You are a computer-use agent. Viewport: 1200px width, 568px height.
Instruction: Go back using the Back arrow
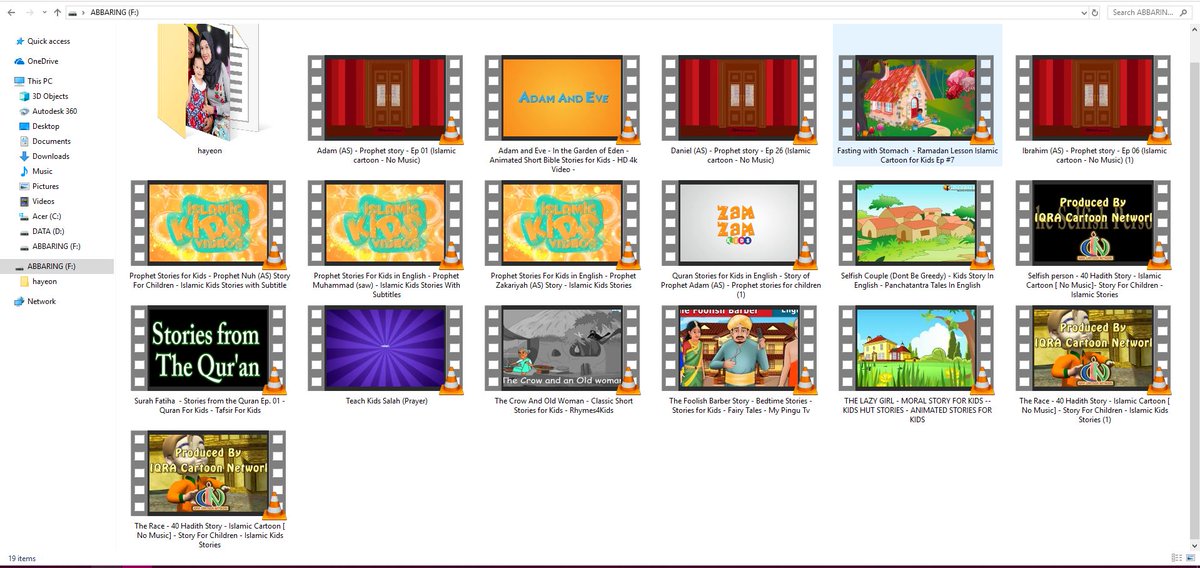point(9,13)
